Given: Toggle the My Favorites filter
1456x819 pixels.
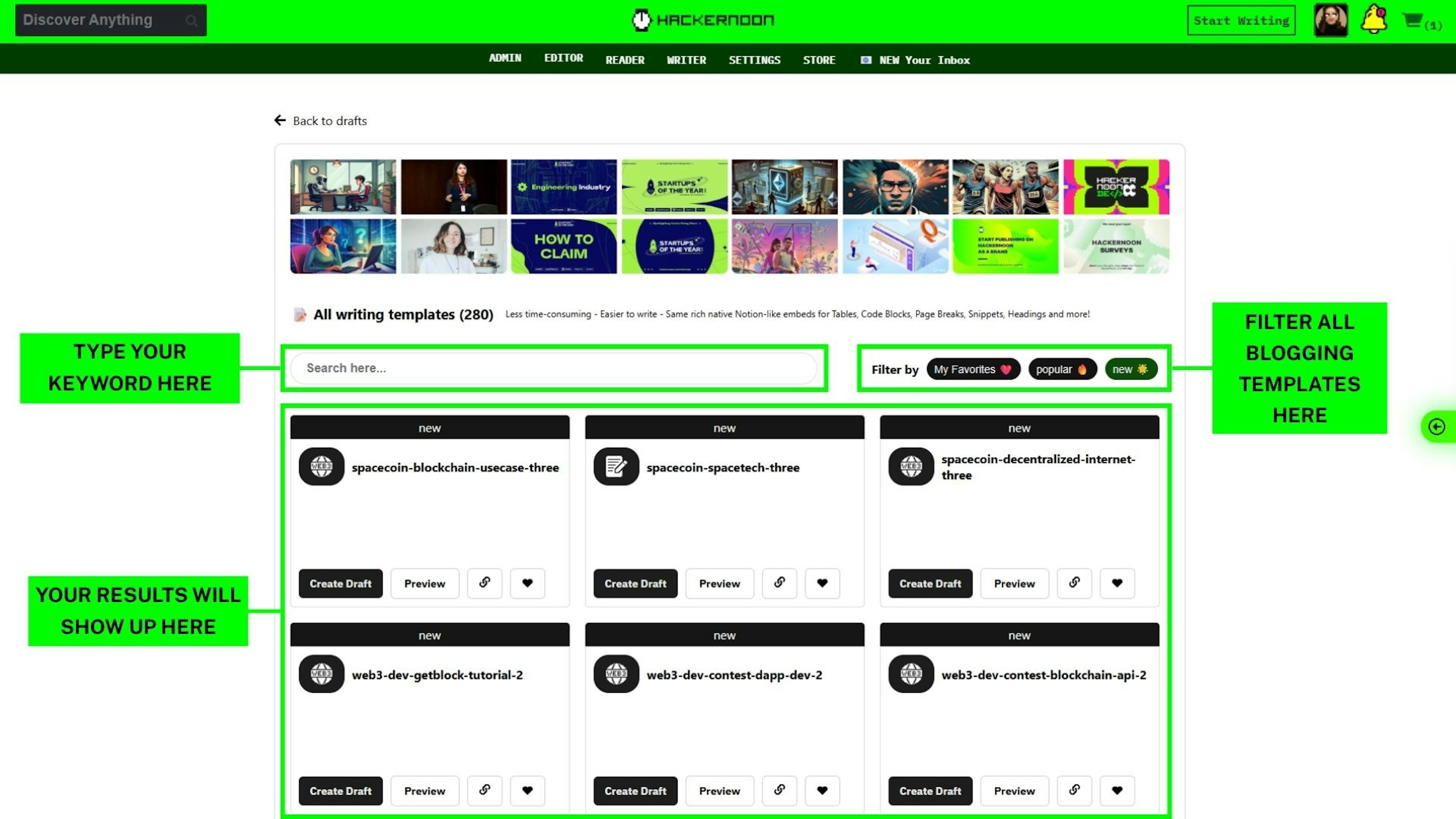Looking at the screenshot, I should [x=973, y=369].
